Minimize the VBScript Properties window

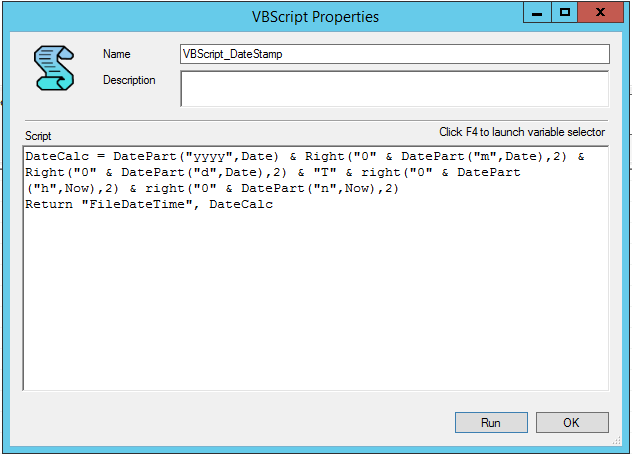537,12
